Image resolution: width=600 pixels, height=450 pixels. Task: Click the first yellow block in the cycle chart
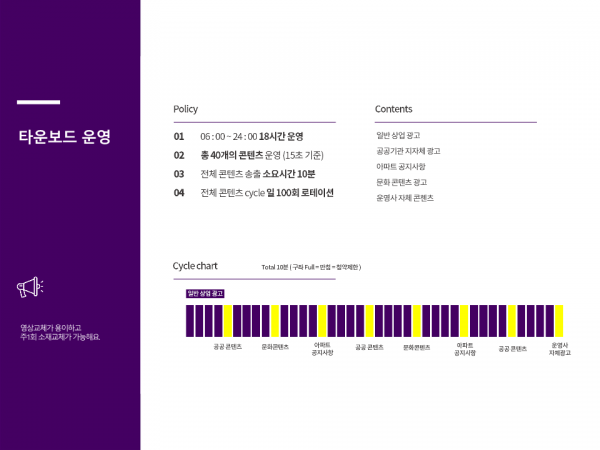tap(228, 321)
